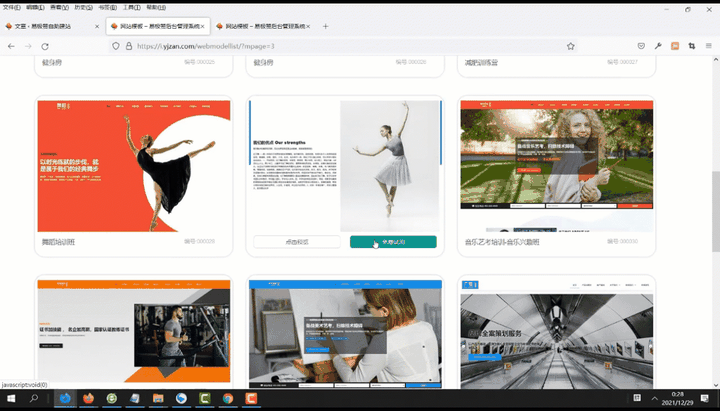Screen dimensions: 720x411
Task: Open Windows taskbar search
Action: [x=34, y=398]
